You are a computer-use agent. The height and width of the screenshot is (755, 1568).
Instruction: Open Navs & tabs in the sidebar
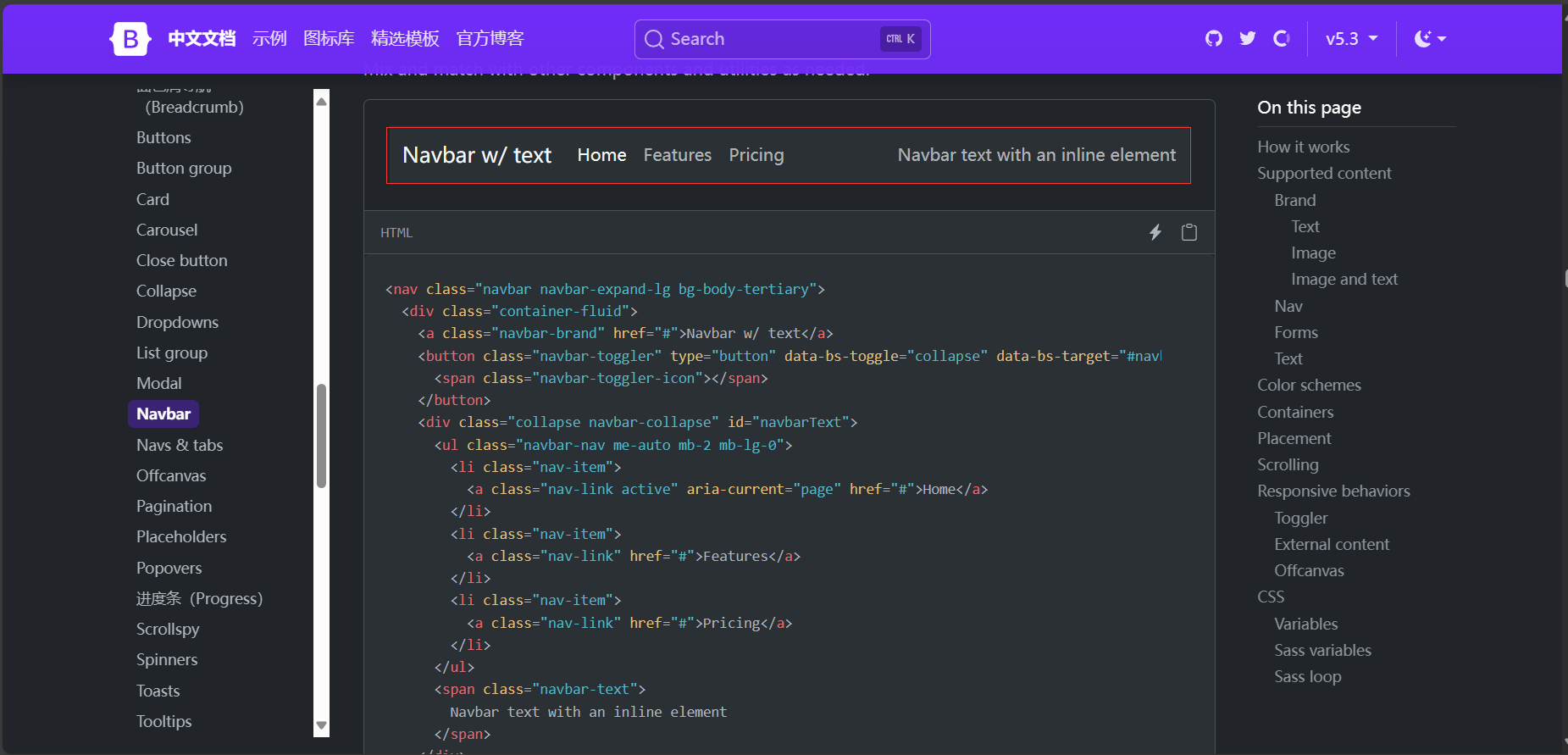[x=180, y=445]
